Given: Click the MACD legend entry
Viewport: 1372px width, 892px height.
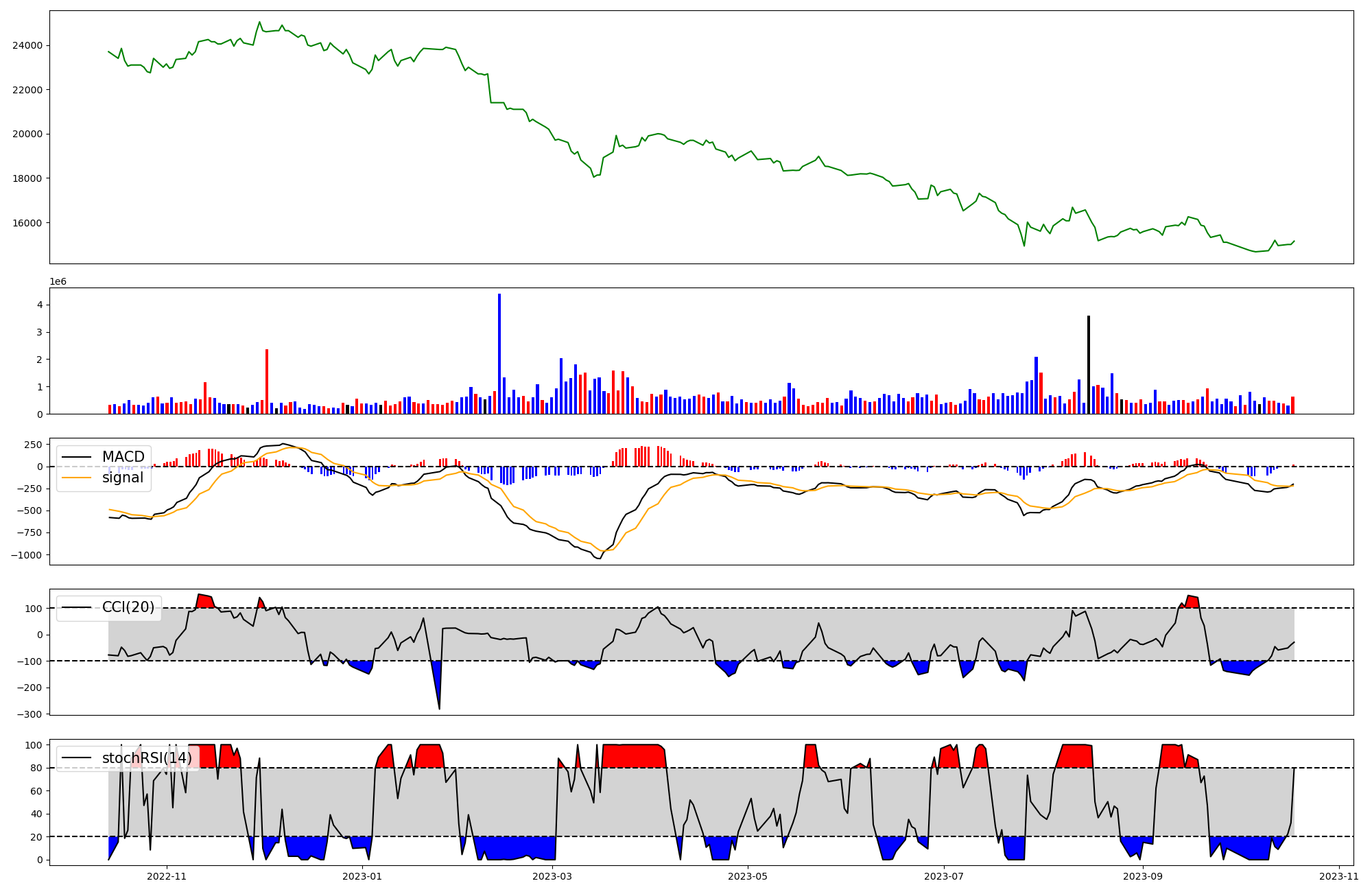Looking at the screenshot, I should [123, 457].
